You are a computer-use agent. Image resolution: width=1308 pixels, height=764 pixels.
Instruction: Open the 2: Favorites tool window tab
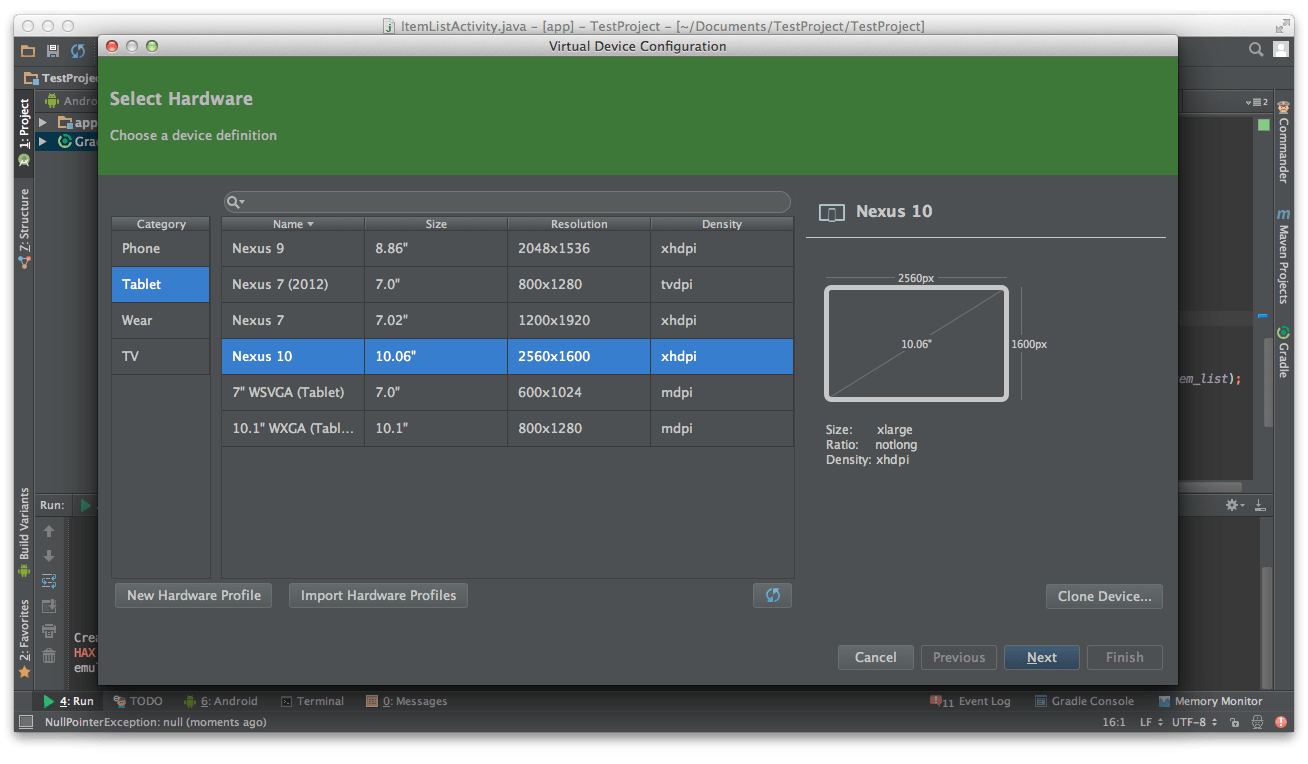[x=24, y=638]
